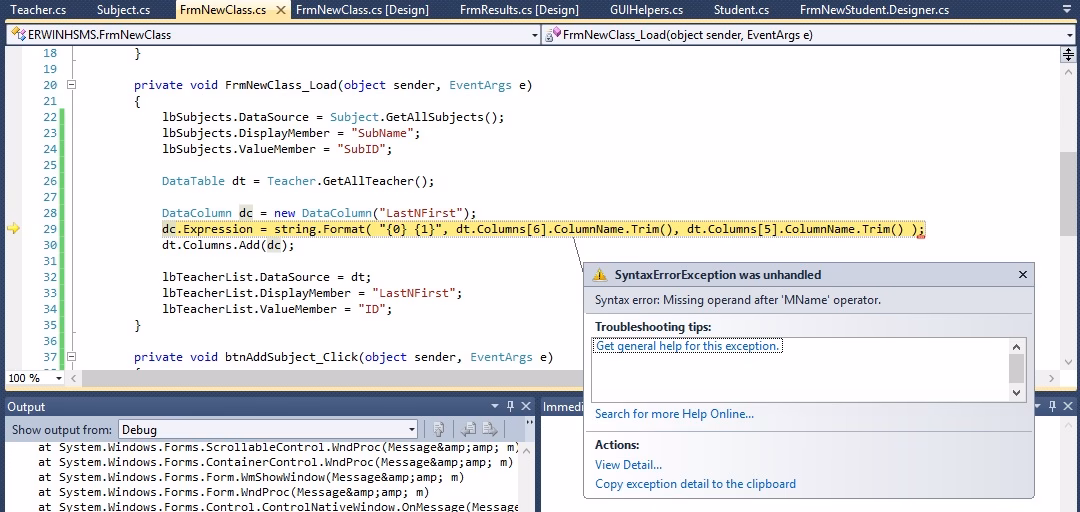Click the method icon beside FrmNewClass_Load dropdown
This screenshot has height=512, width=1080.
(x=553, y=35)
